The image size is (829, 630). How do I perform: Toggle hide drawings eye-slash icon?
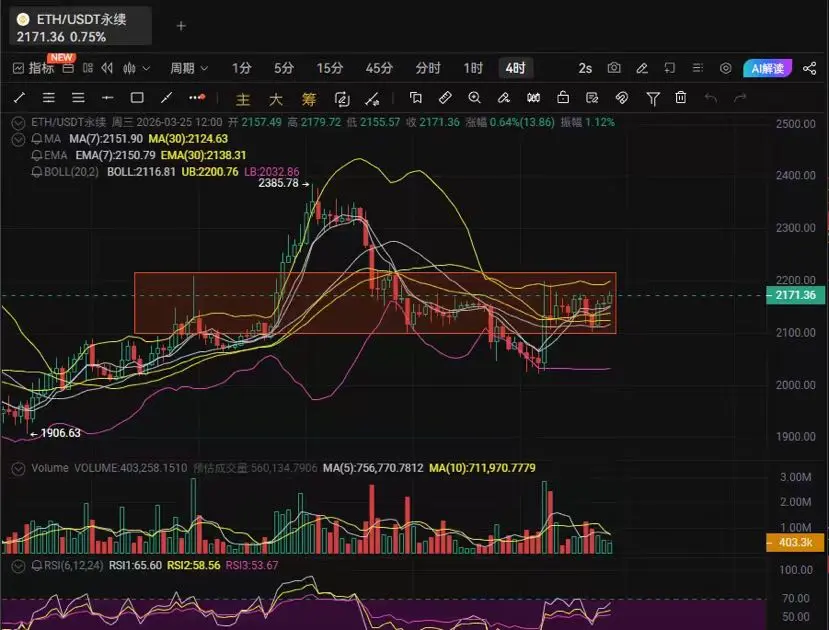click(622, 98)
